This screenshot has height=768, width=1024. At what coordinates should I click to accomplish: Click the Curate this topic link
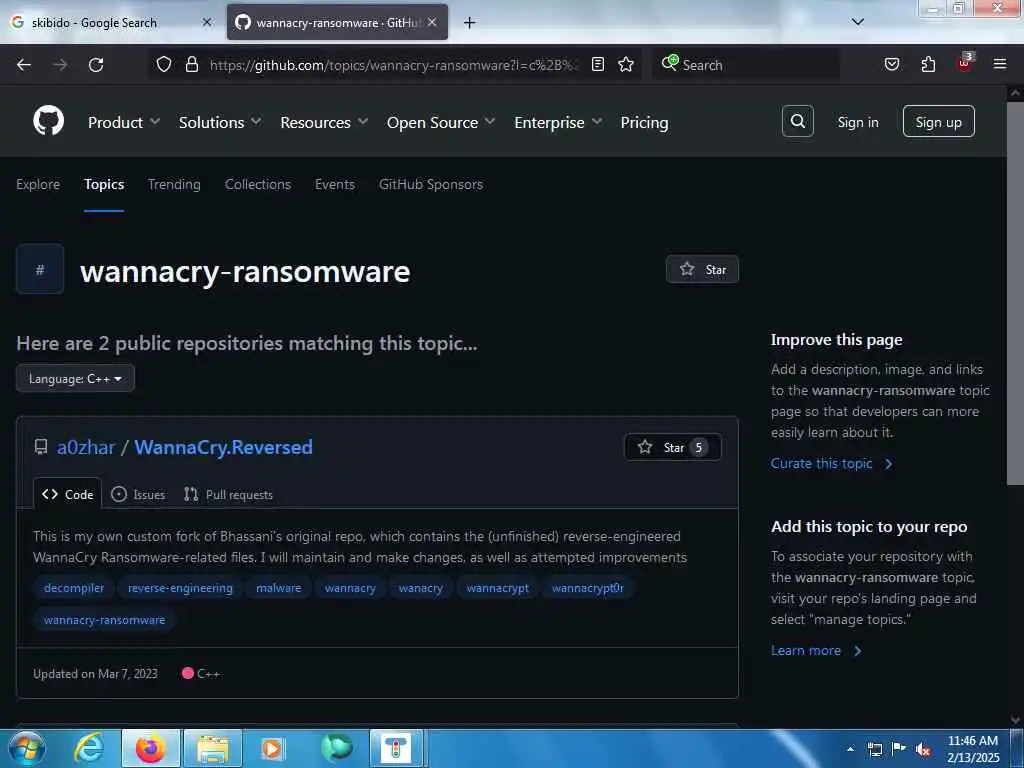831,463
